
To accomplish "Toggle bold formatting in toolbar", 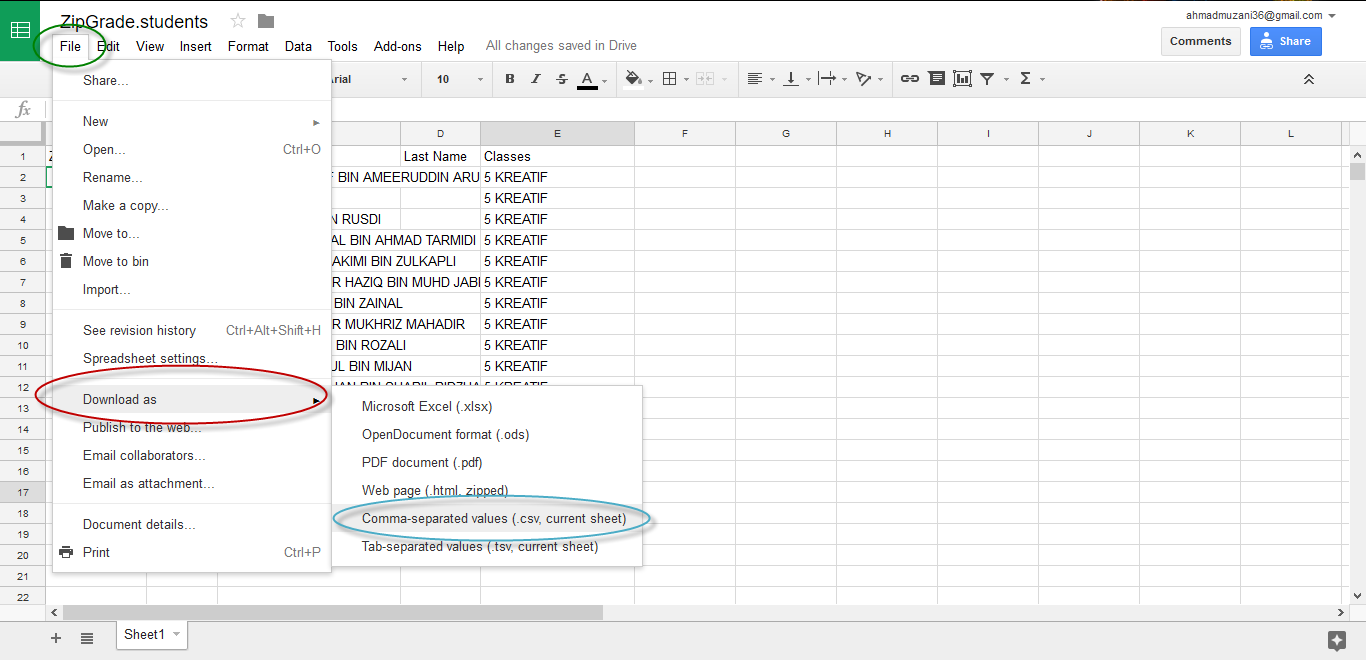I will (510, 79).
